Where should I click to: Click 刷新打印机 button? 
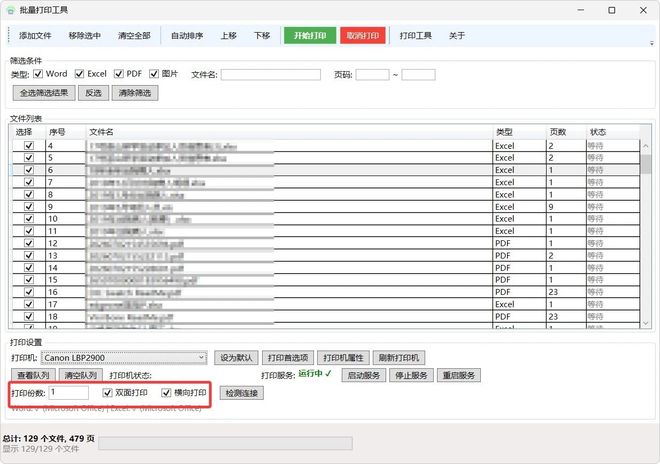point(399,358)
